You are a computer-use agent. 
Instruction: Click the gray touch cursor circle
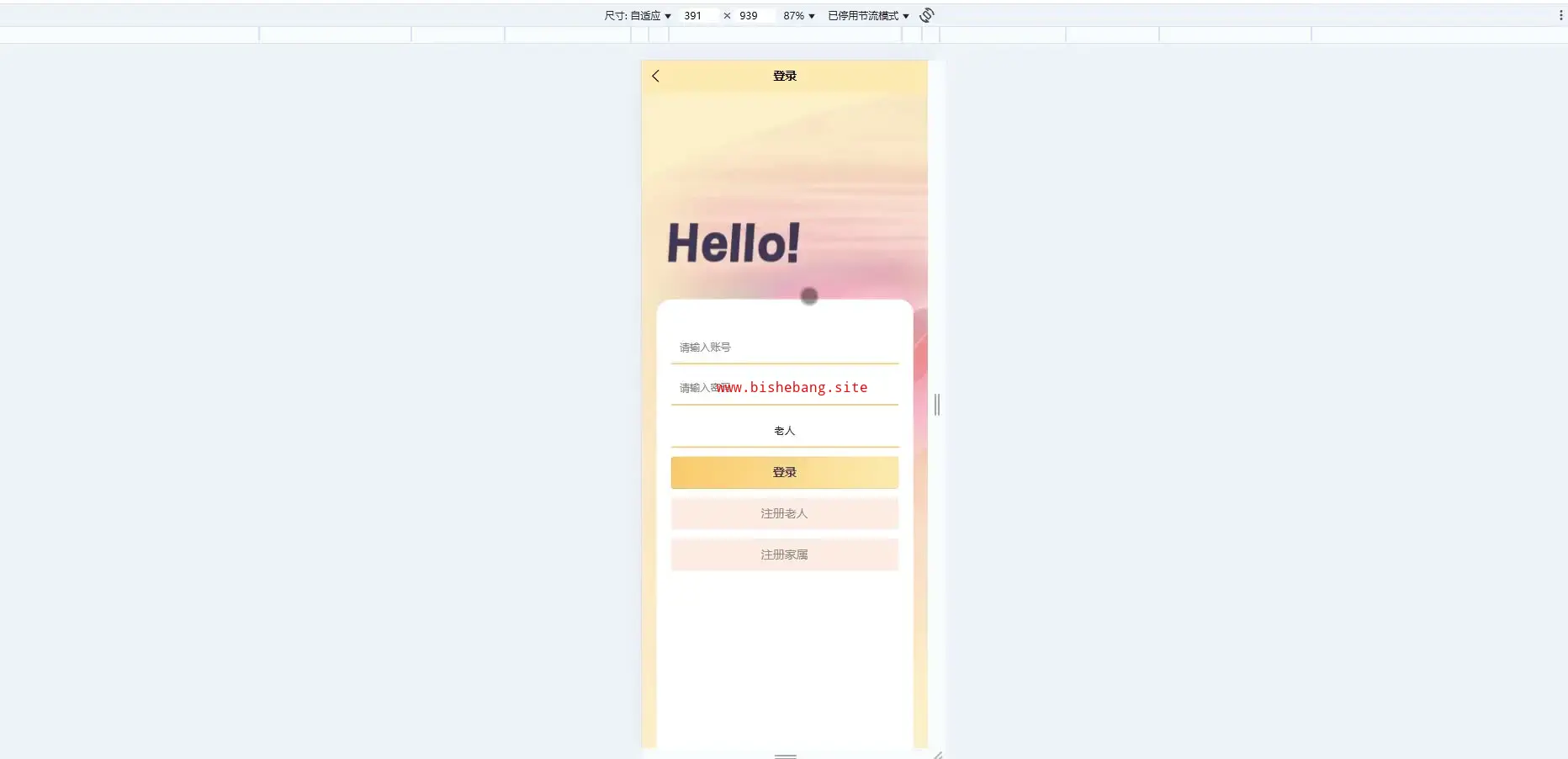pos(809,296)
